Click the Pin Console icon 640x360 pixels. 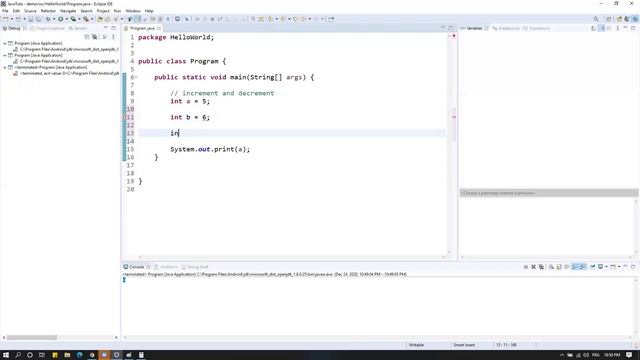click(x=592, y=267)
